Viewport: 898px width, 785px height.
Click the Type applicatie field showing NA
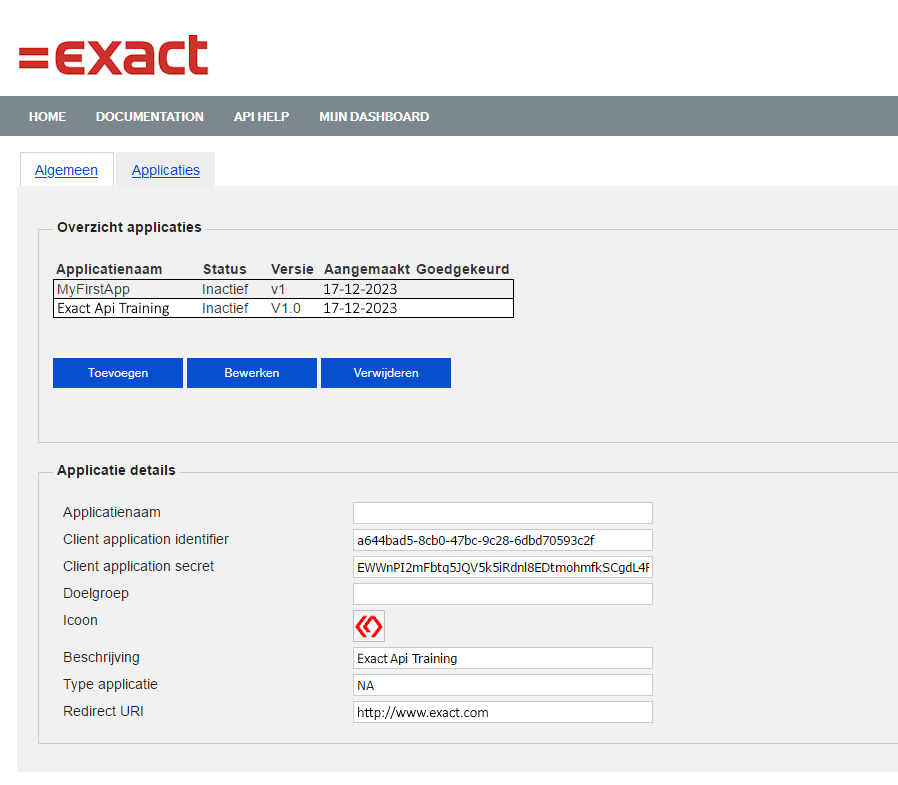[503, 685]
